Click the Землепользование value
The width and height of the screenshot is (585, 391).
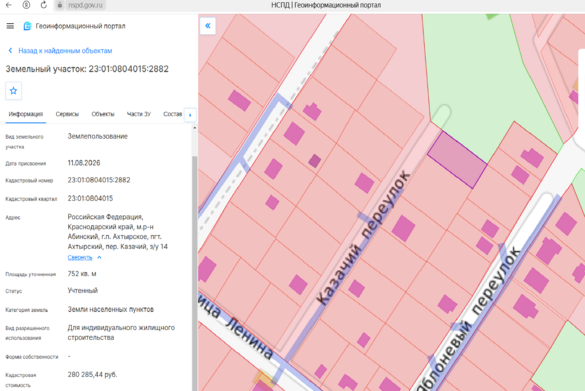click(98, 137)
